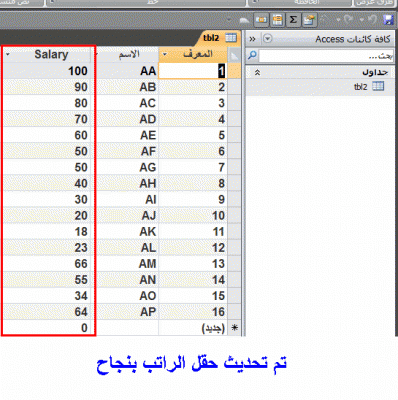Click the form-view icon left of Sigma
The image size is (398, 400).
click(277, 20)
